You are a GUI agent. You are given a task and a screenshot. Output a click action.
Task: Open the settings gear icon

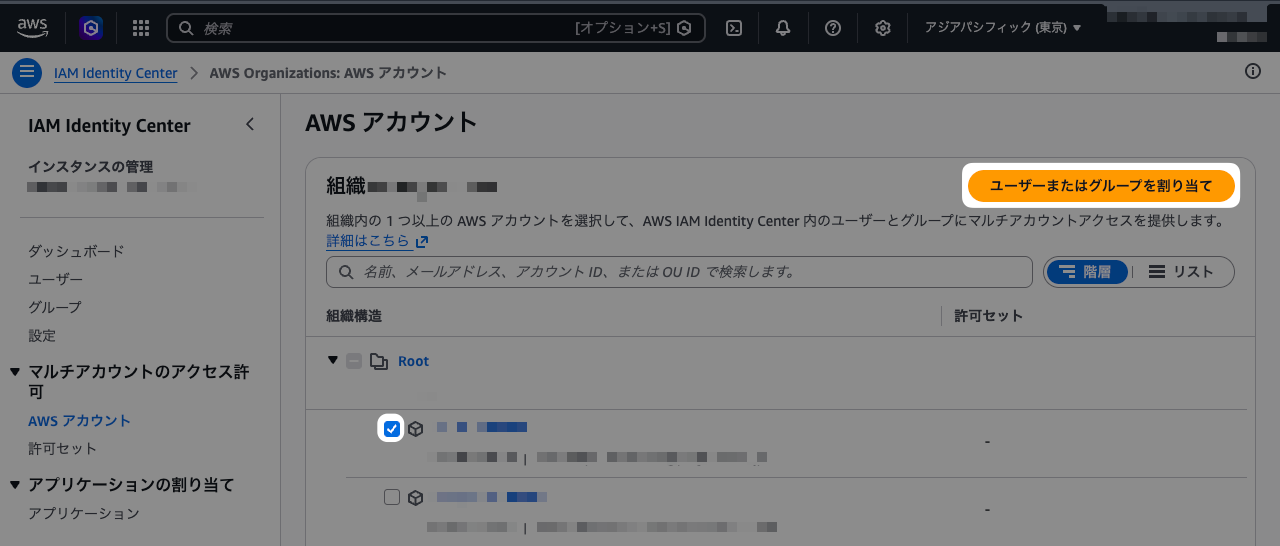882,28
